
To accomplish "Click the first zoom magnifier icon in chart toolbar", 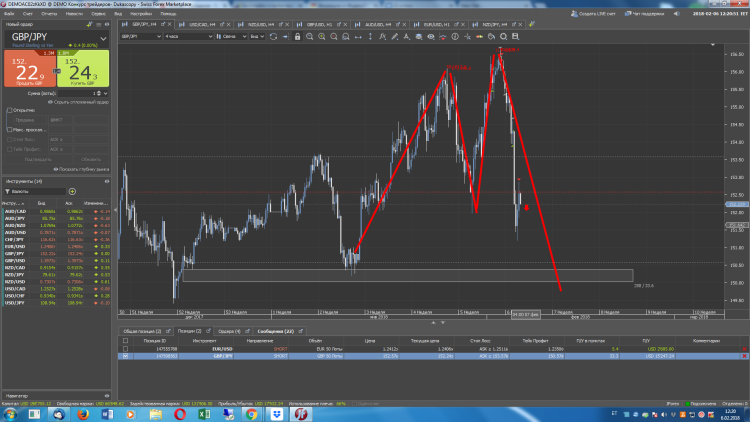I will [309, 36].
